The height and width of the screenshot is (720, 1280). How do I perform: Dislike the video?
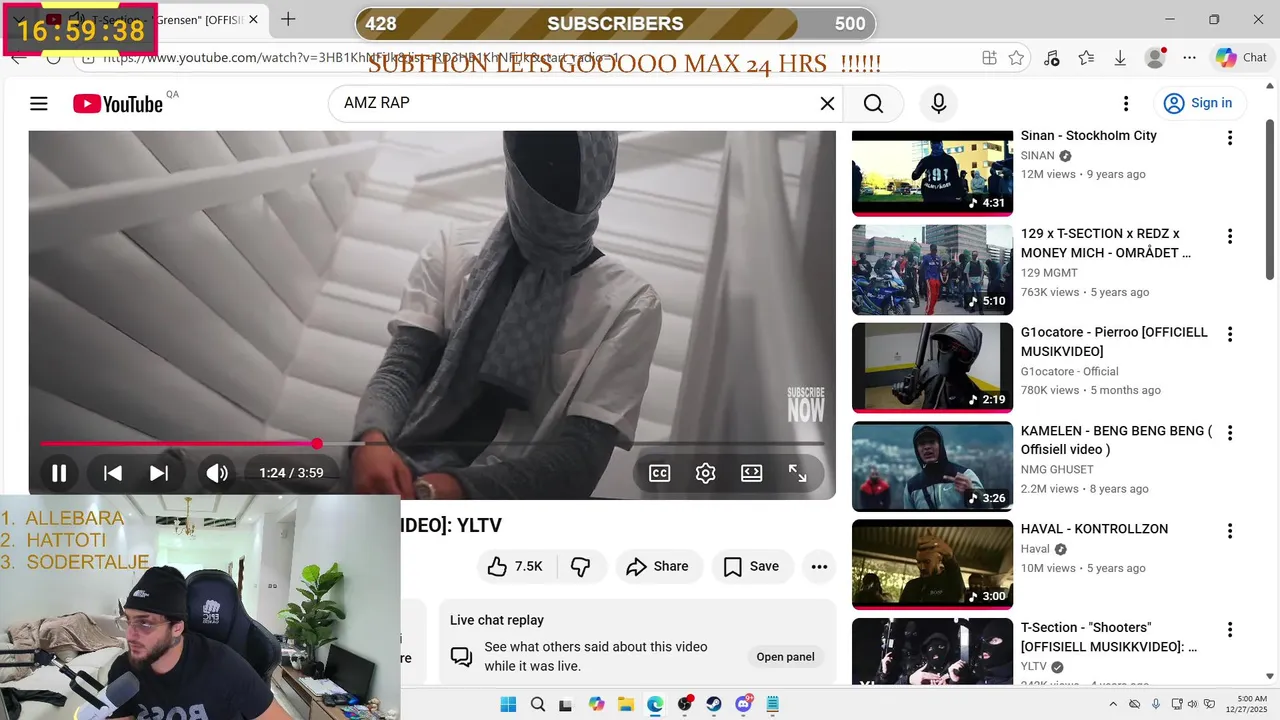click(581, 567)
